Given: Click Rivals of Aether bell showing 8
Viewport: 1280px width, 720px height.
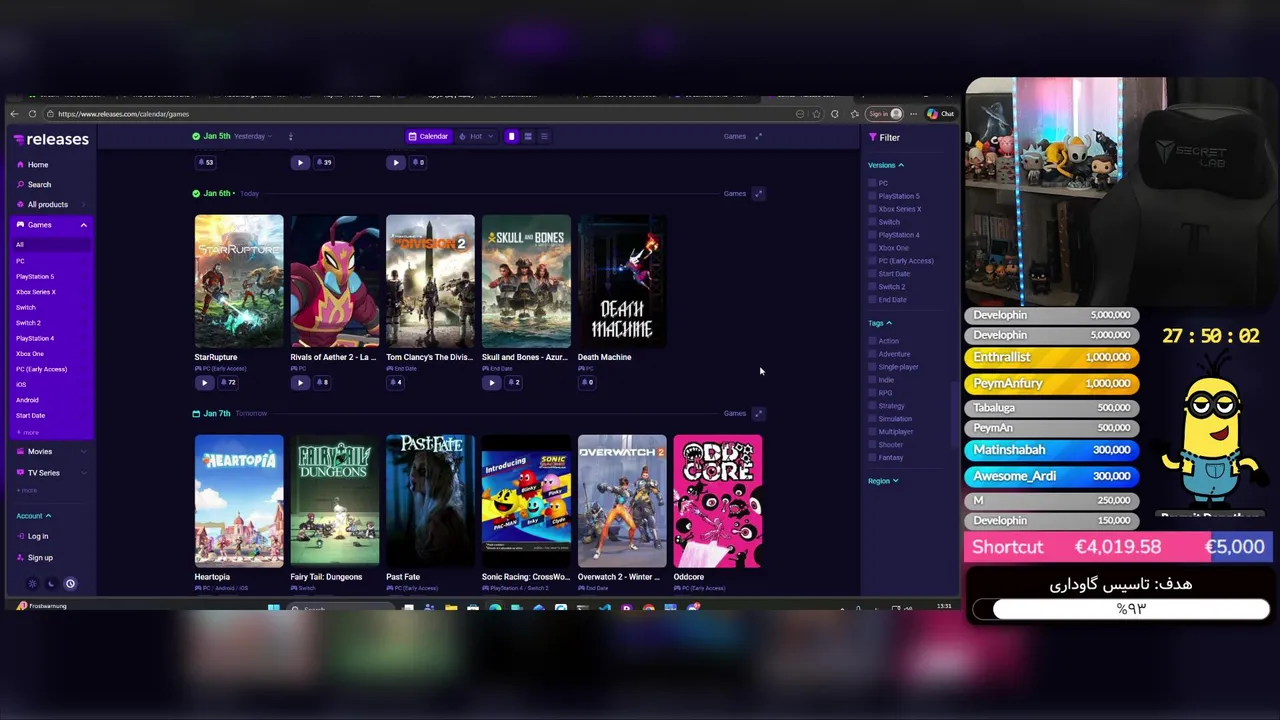Looking at the screenshot, I should click(322, 382).
